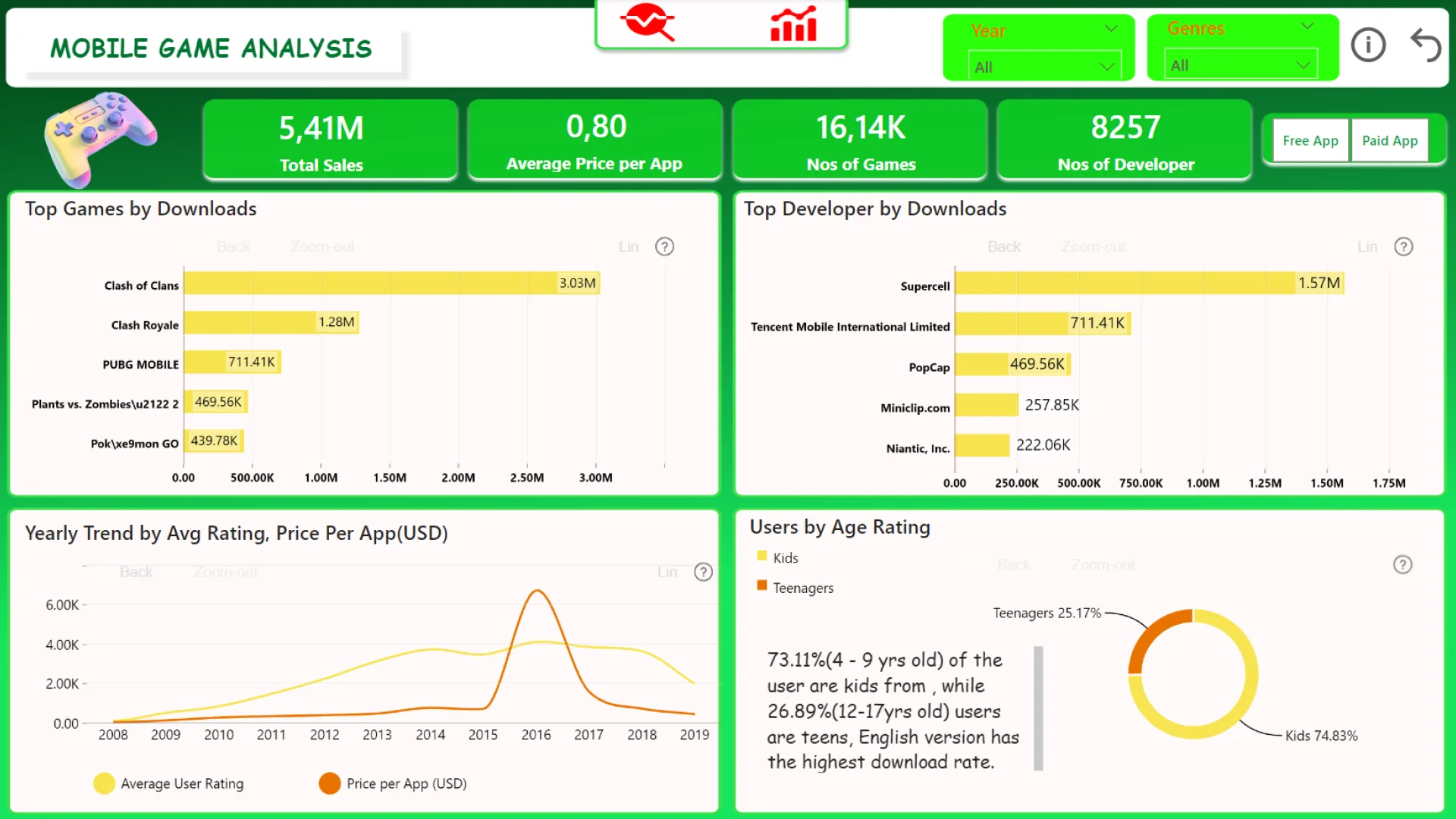Select the Miniclip.com developer bar
The height and width of the screenshot is (819, 1456).
coord(987,405)
